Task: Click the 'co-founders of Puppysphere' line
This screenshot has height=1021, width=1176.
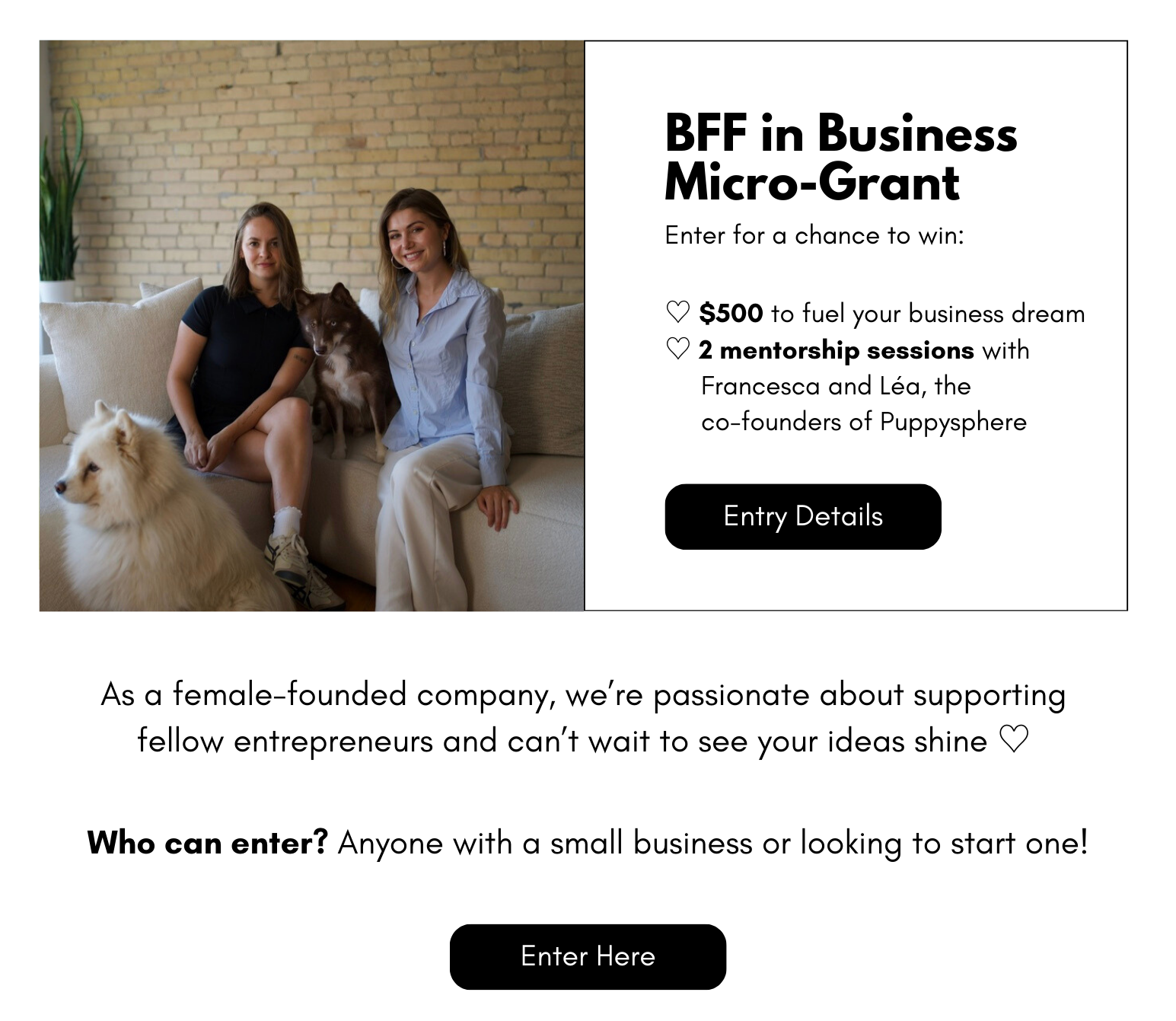Action: point(864,422)
